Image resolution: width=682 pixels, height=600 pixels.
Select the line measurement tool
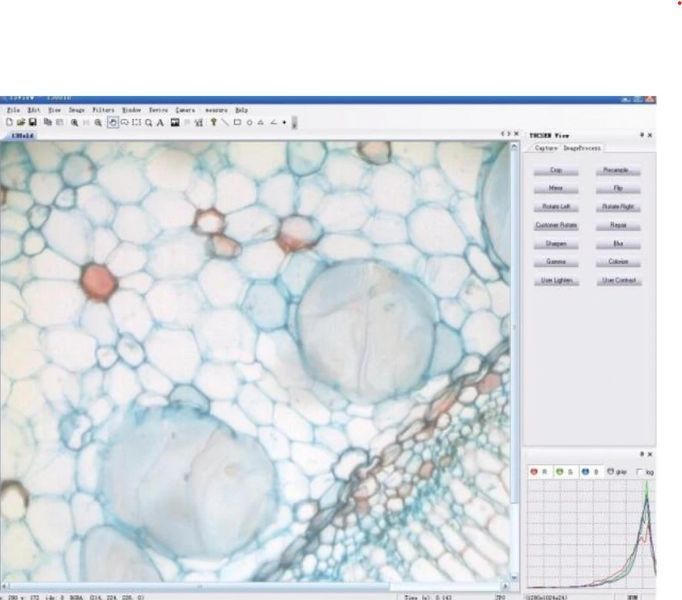tap(225, 123)
